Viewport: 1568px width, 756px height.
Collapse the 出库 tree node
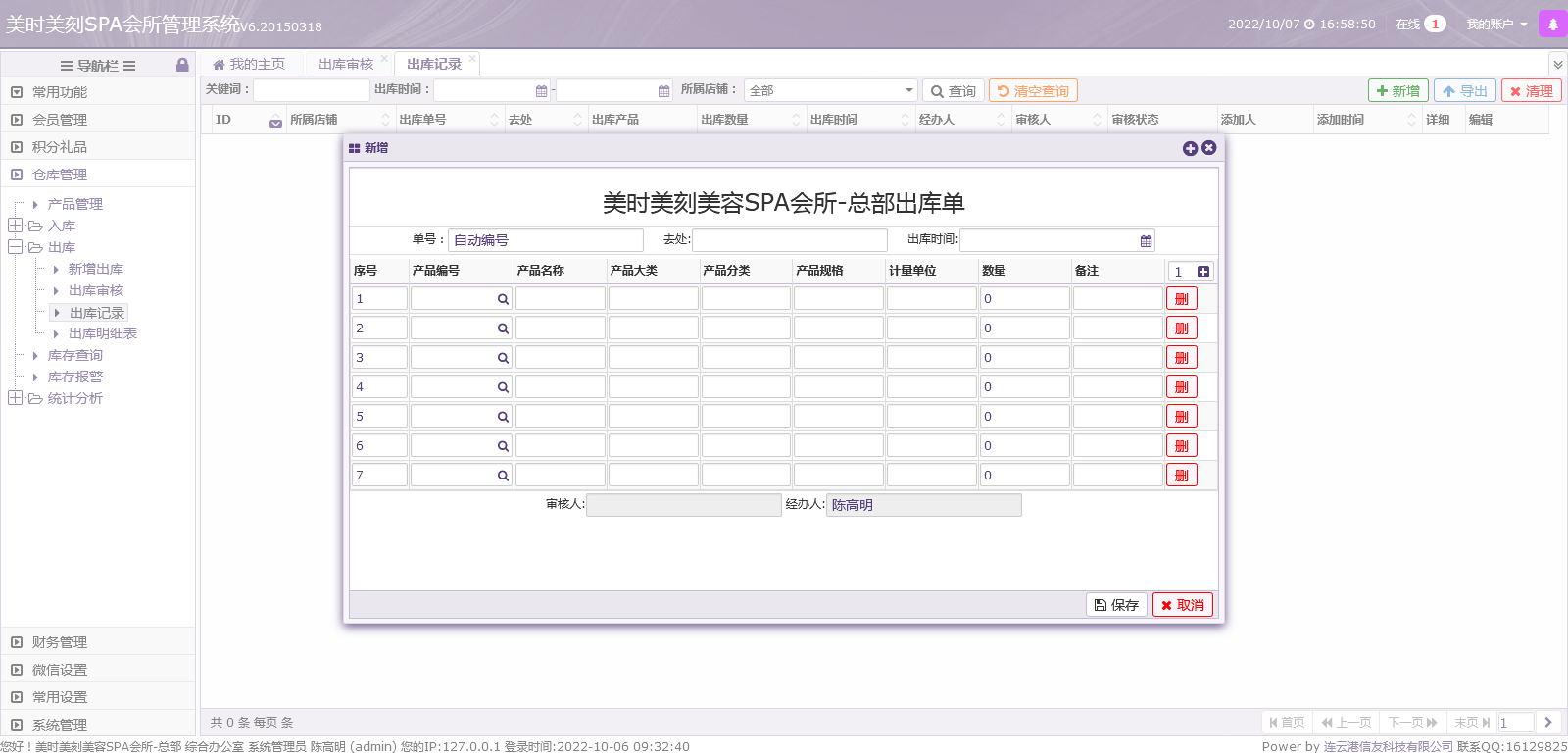15,247
